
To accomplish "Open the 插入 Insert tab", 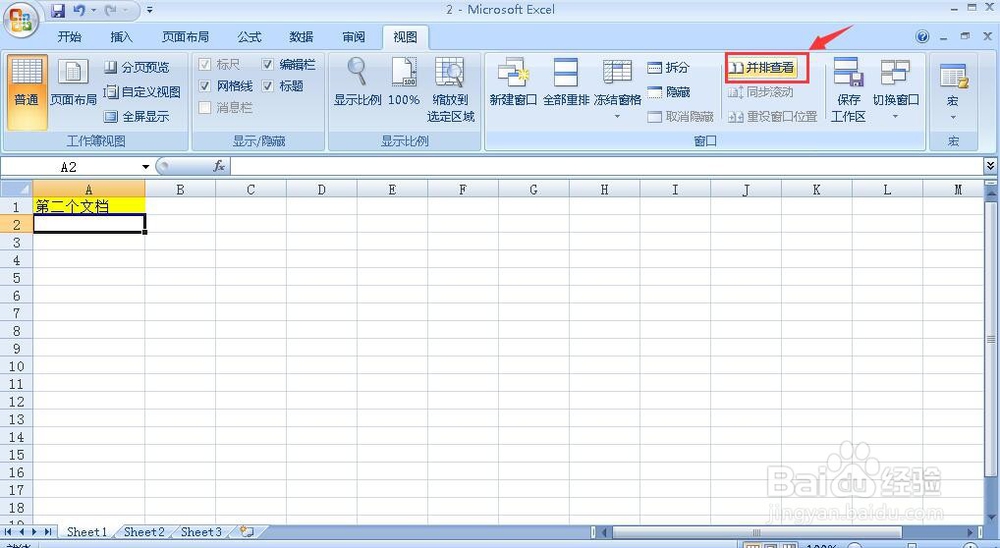I will (121, 37).
